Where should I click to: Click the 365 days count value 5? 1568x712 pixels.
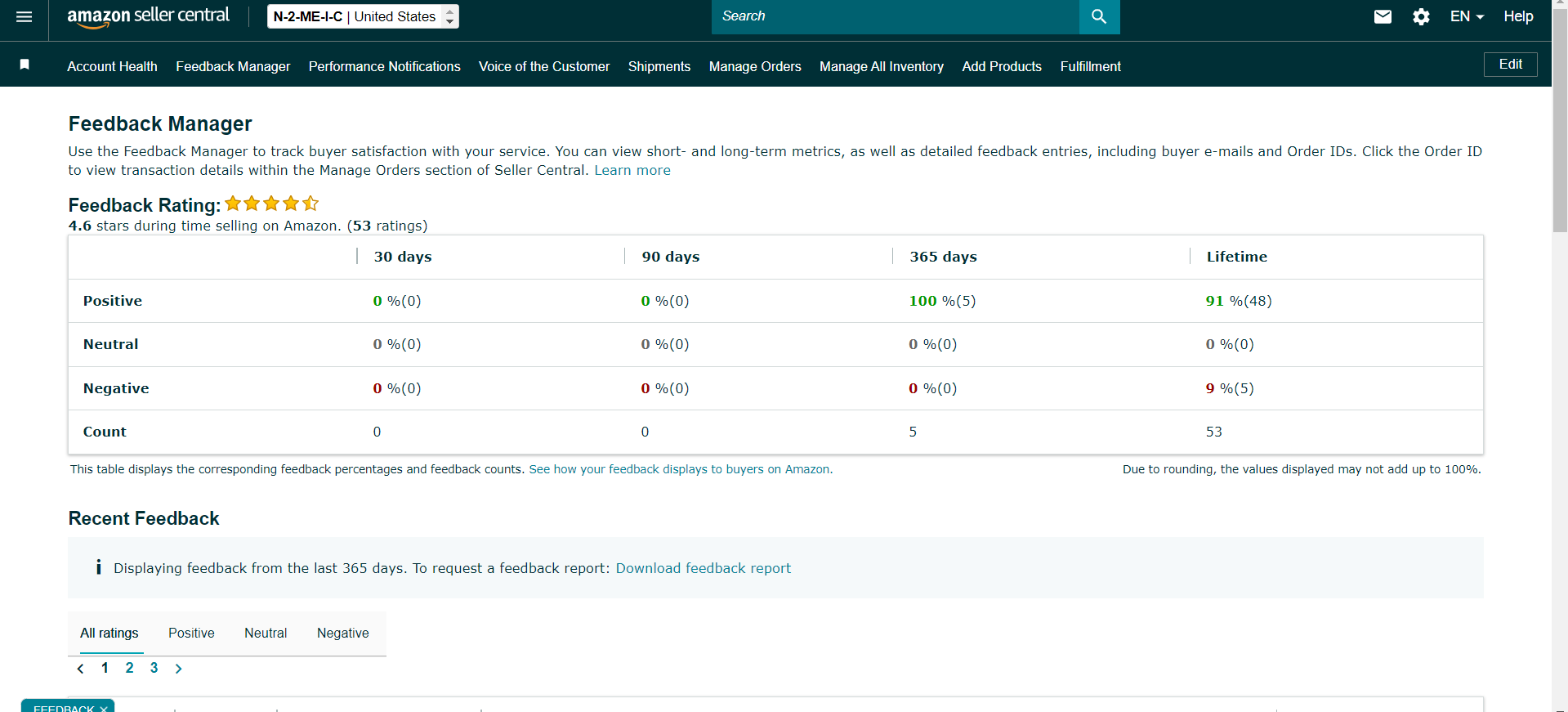click(913, 432)
